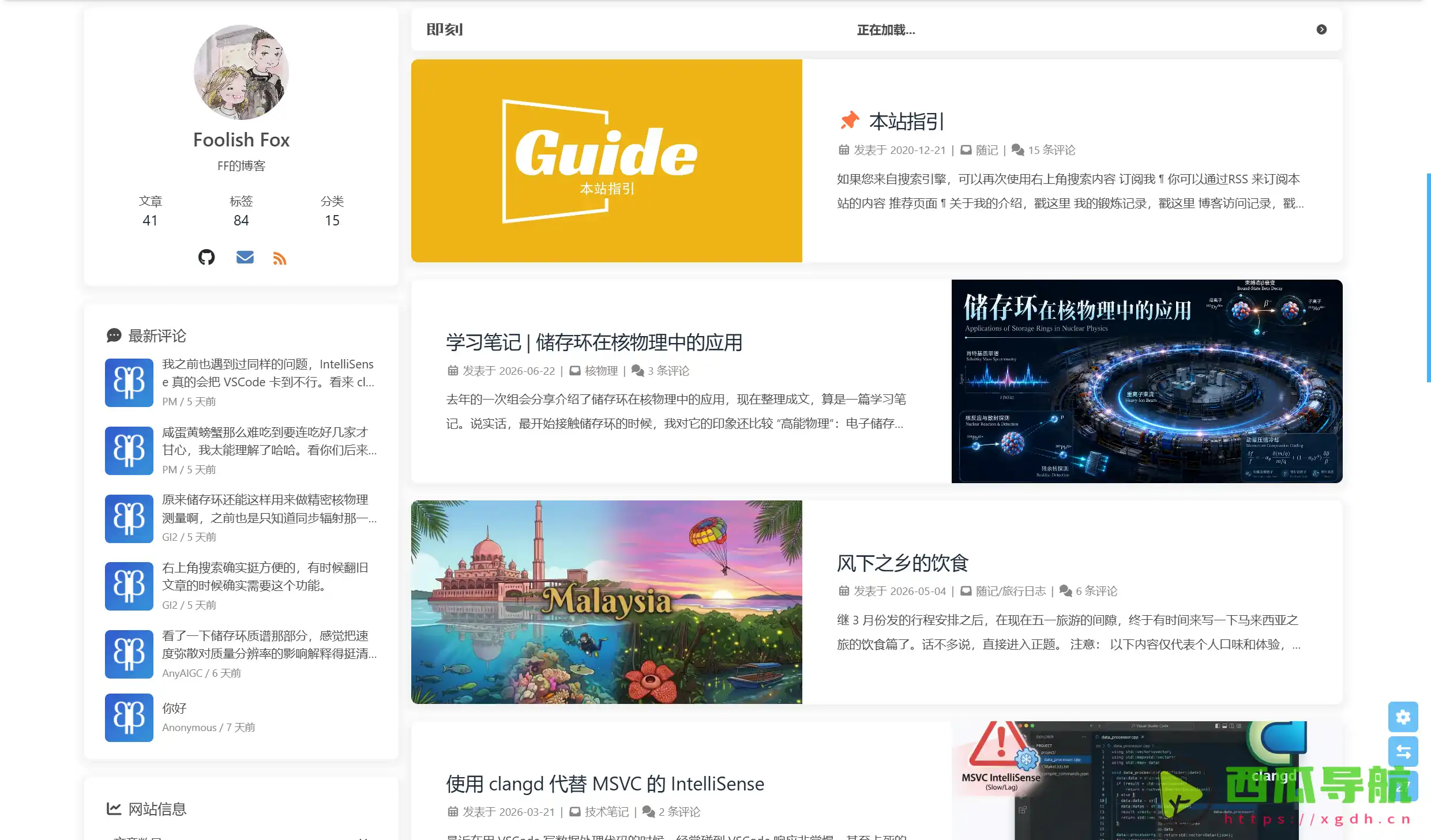The image size is (1431, 840).
Task: Open the 本站指引 post title
Action: point(906,122)
